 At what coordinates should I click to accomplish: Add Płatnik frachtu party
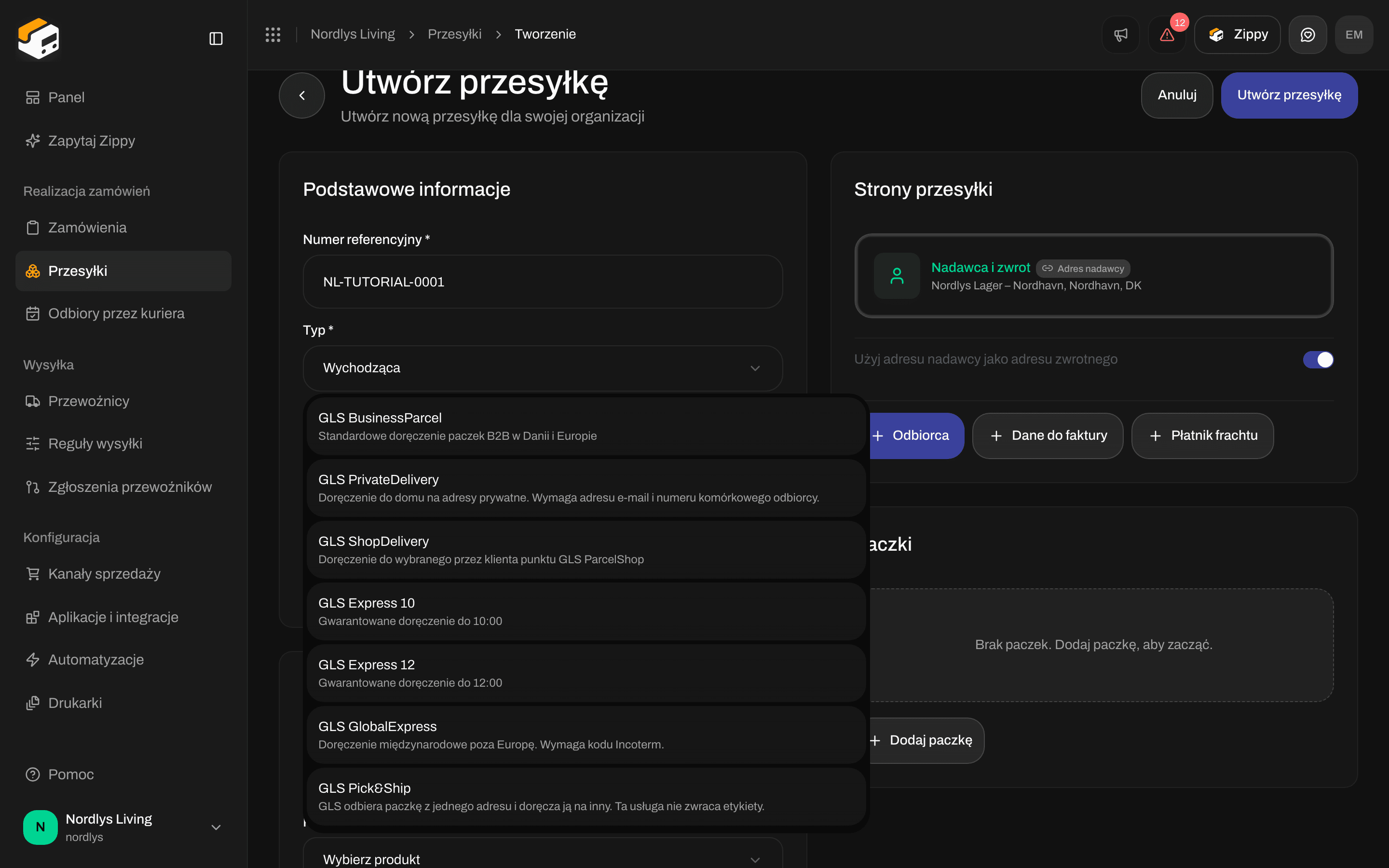tap(1202, 436)
